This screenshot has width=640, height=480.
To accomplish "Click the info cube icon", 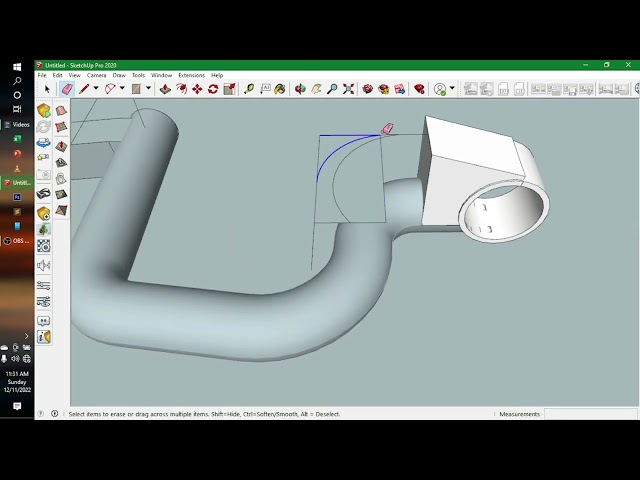I will [44, 337].
